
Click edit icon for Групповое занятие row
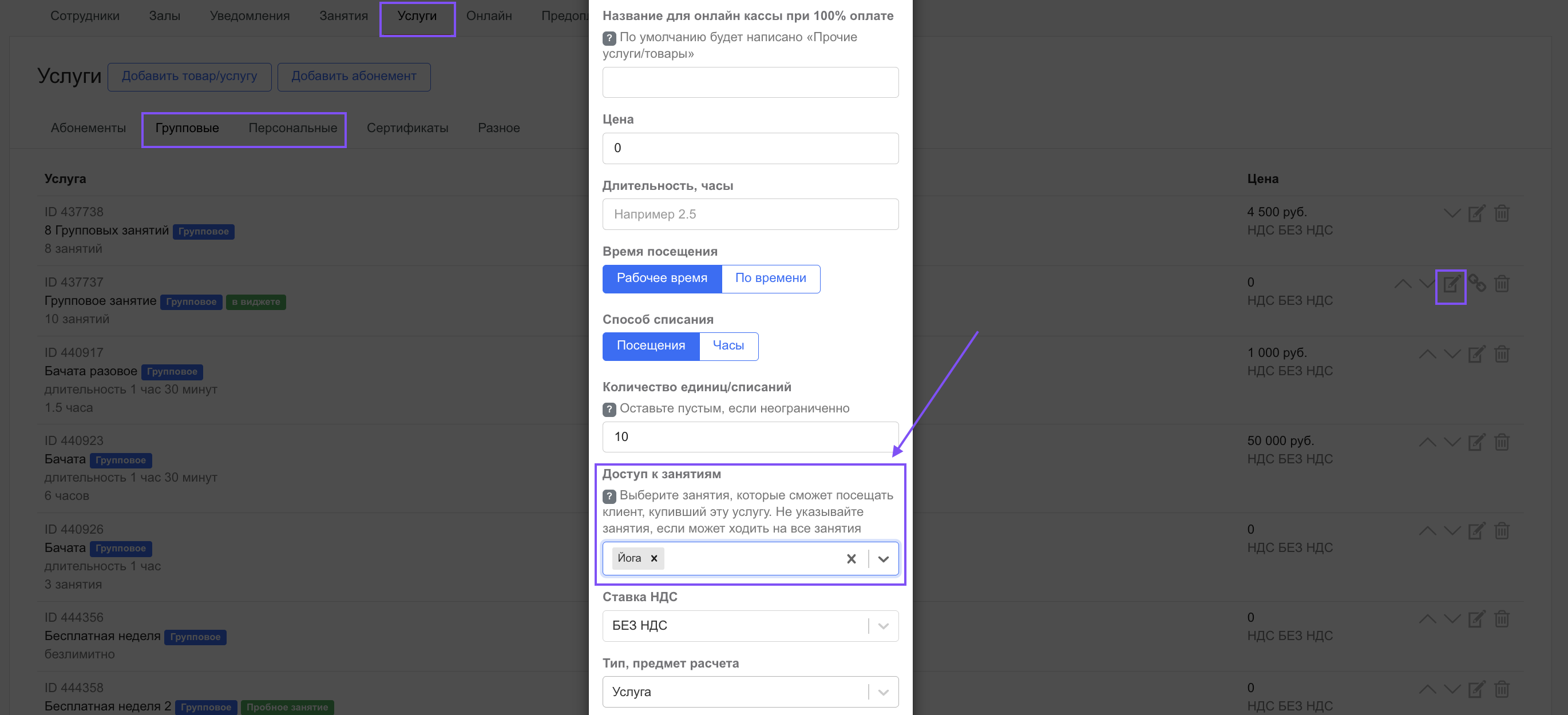(1451, 284)
